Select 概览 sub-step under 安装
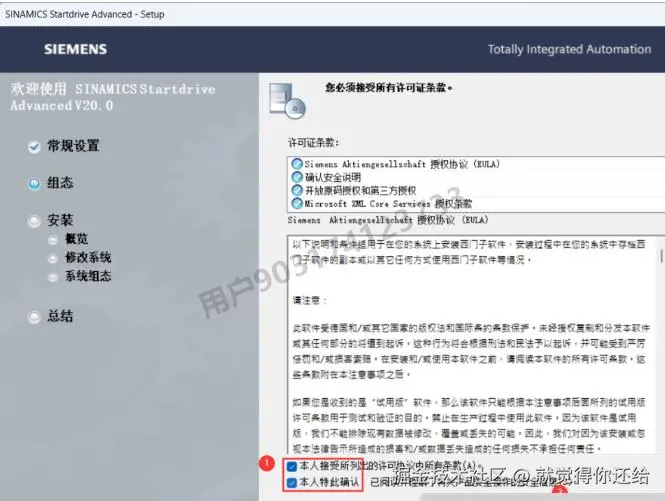 (x=76, y=239)
